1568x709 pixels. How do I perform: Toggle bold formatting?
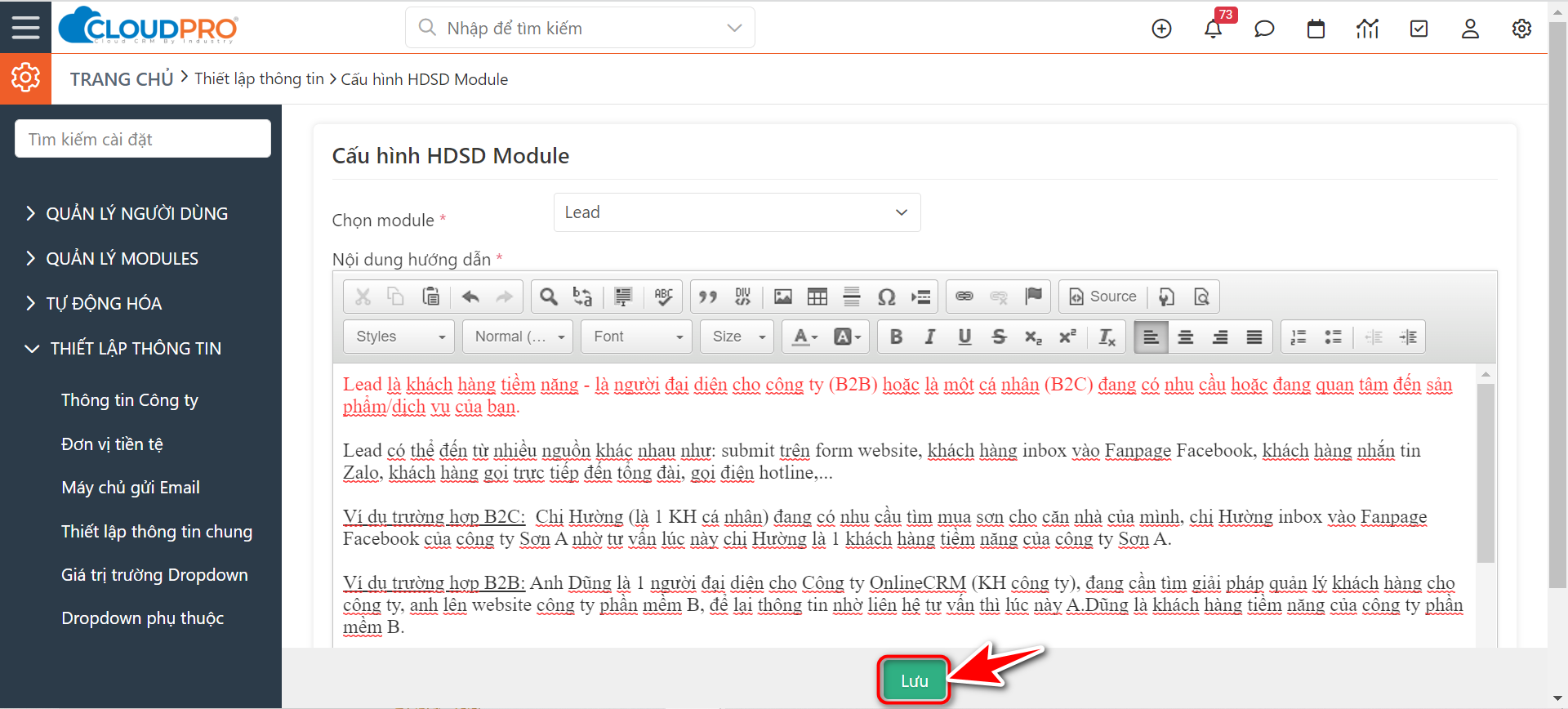tap(896, 337)
